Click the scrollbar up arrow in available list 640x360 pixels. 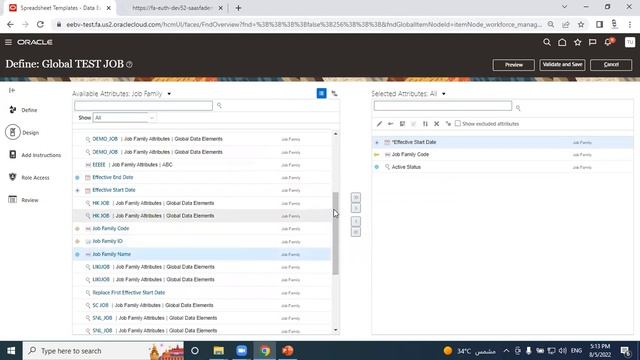(x=336, y=134)
